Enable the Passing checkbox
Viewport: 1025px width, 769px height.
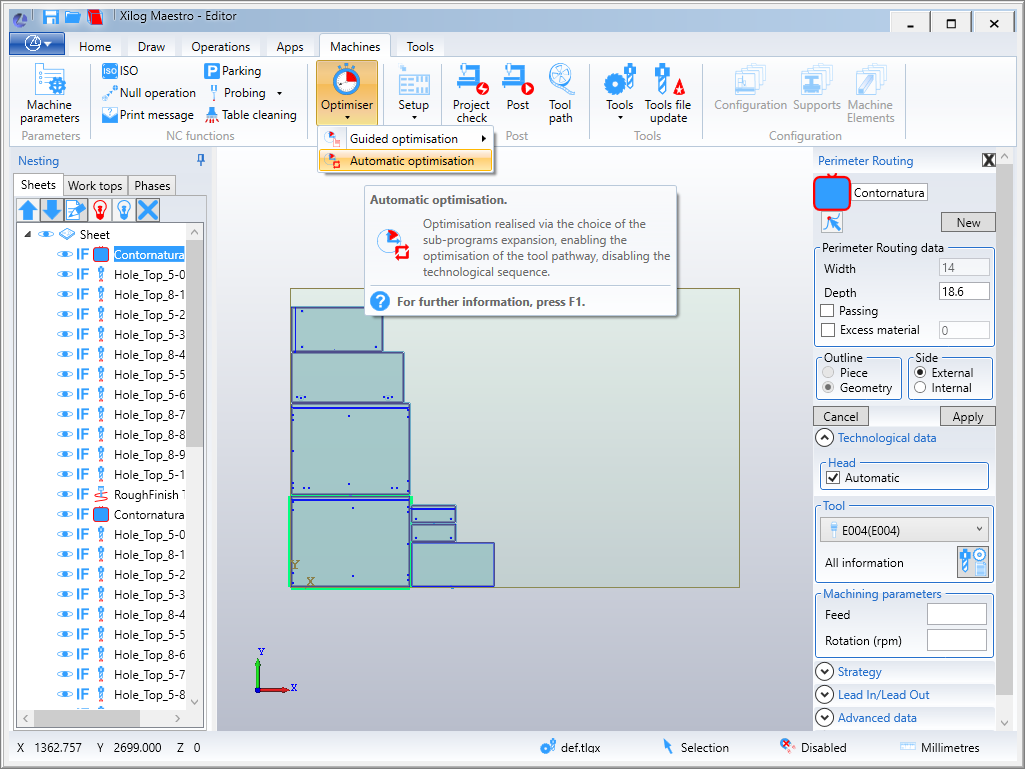click(x=828, y=311)
